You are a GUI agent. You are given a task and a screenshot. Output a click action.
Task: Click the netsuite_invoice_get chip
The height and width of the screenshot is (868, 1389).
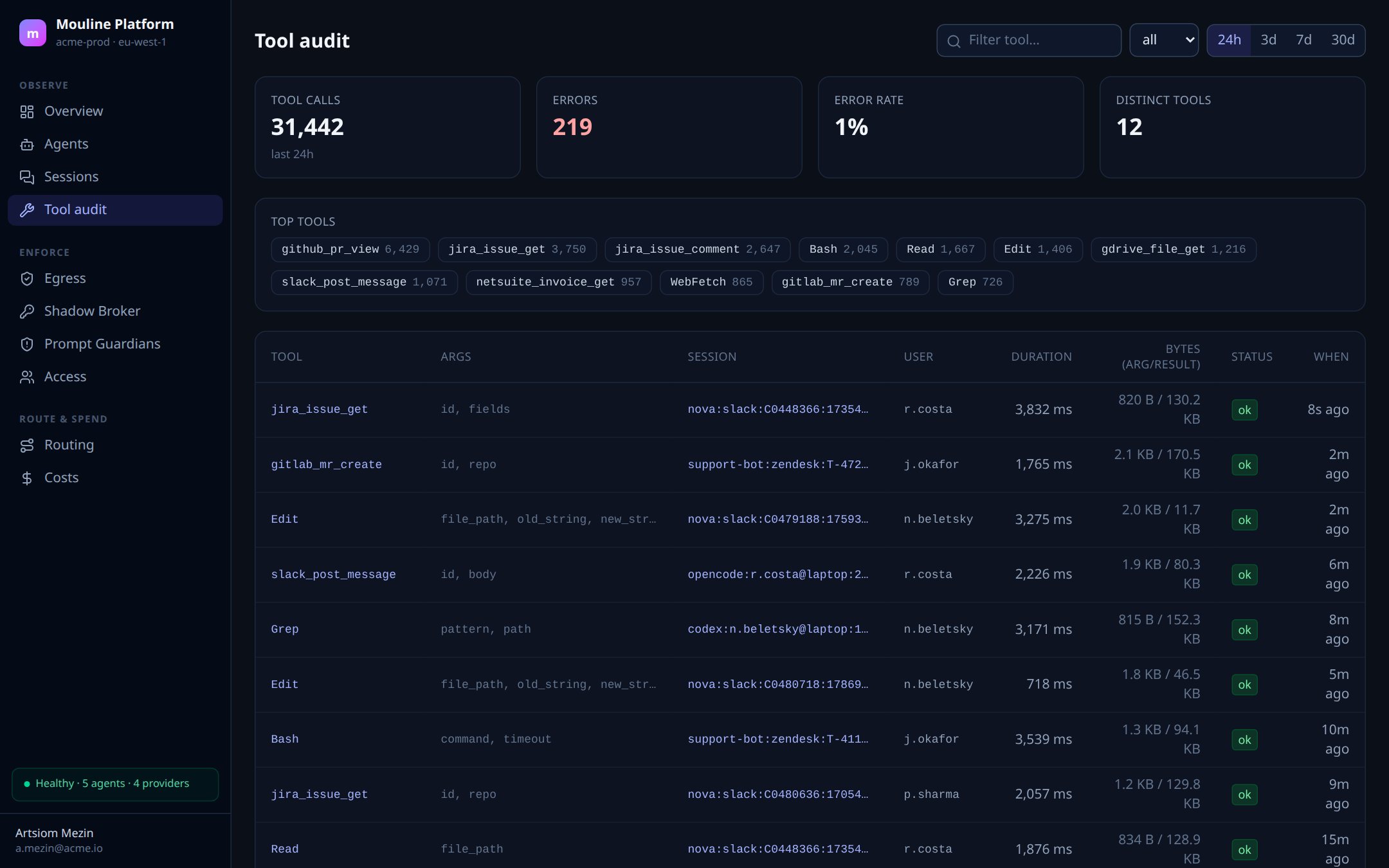pos(559,282)
